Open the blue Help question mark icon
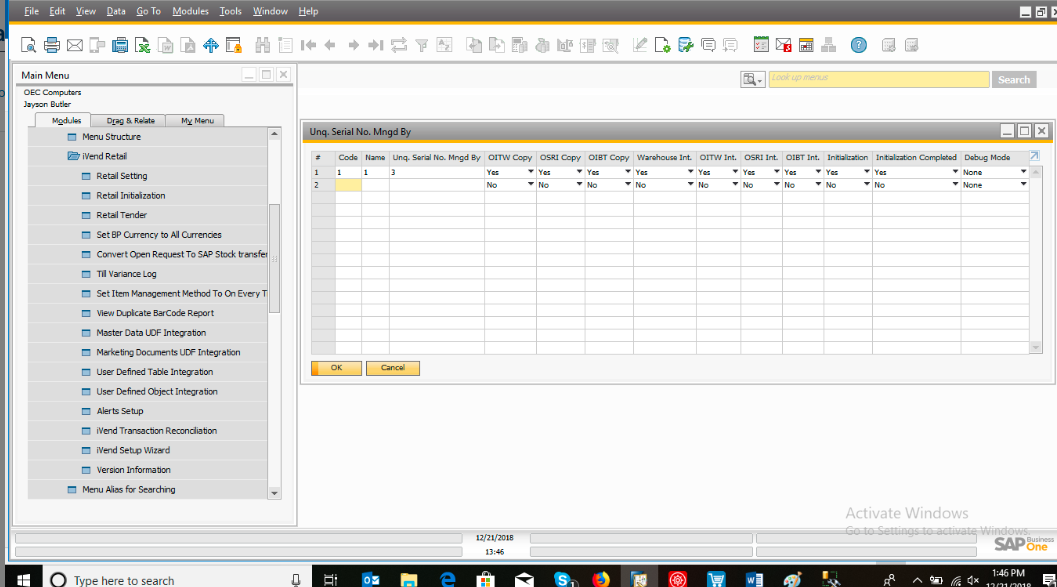This screenshot has height=587, width=1057. pos(858,45)
